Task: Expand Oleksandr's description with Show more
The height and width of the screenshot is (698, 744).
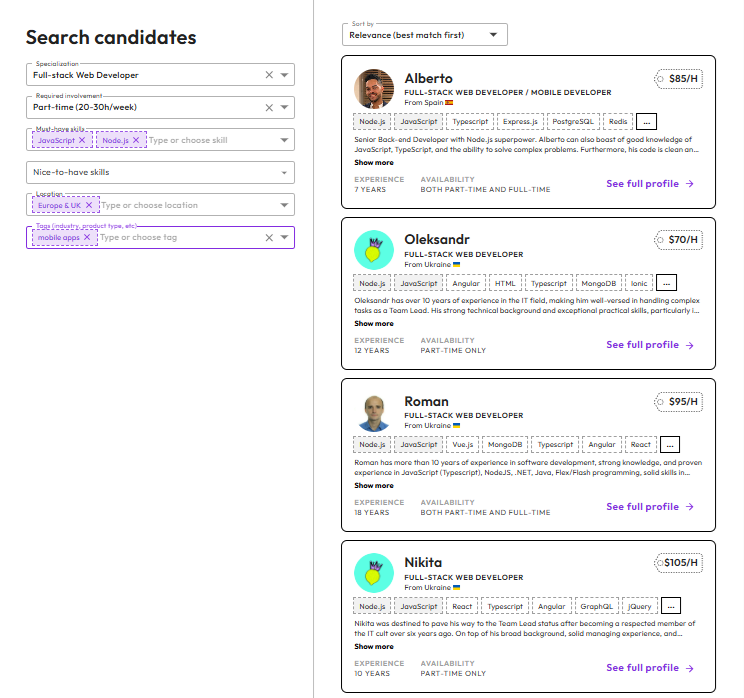Action: coord(374,324)
